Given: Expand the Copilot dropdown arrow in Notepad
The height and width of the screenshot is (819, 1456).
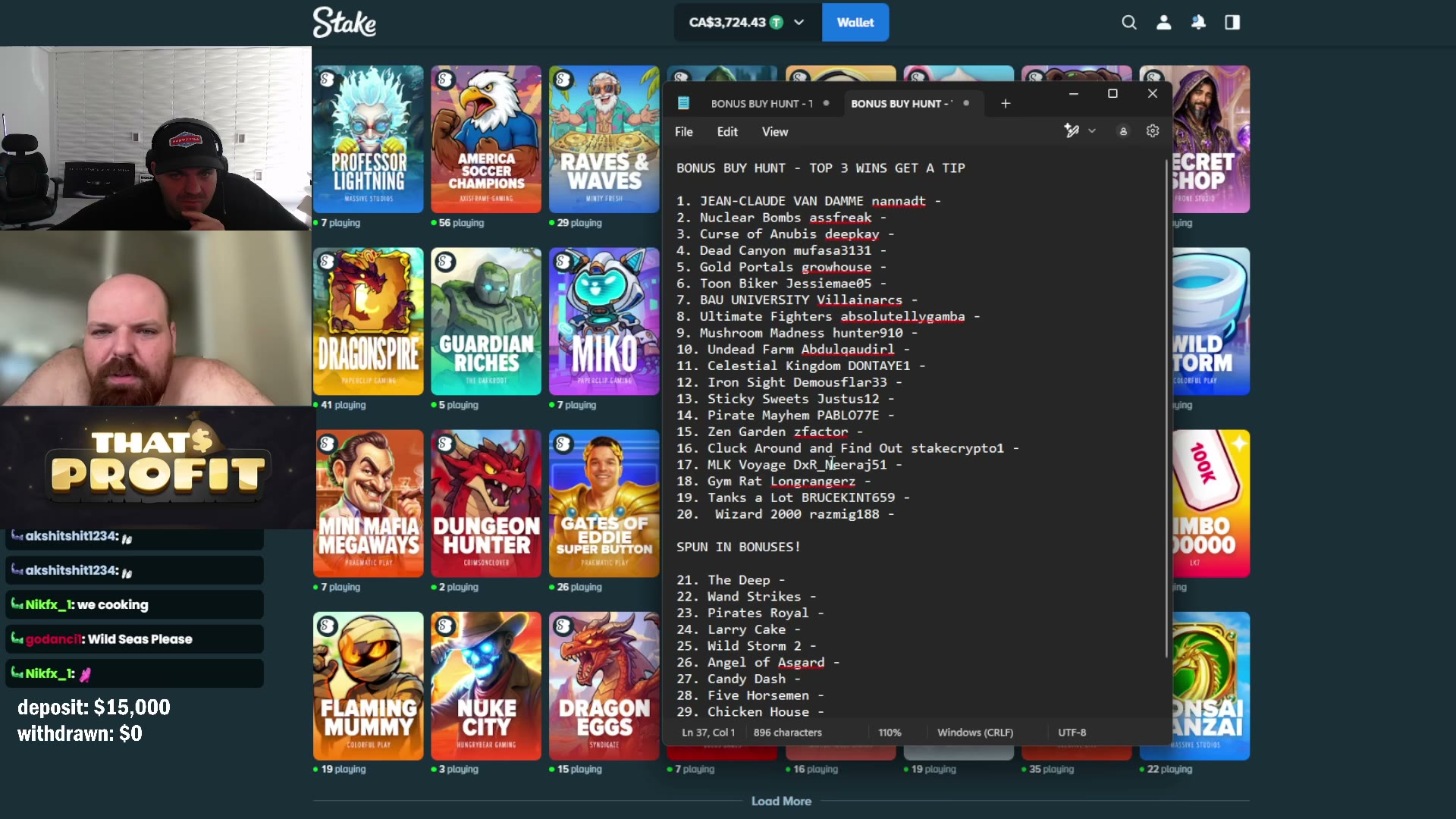Looking at the screenshot, I should tap(1092, 131).
